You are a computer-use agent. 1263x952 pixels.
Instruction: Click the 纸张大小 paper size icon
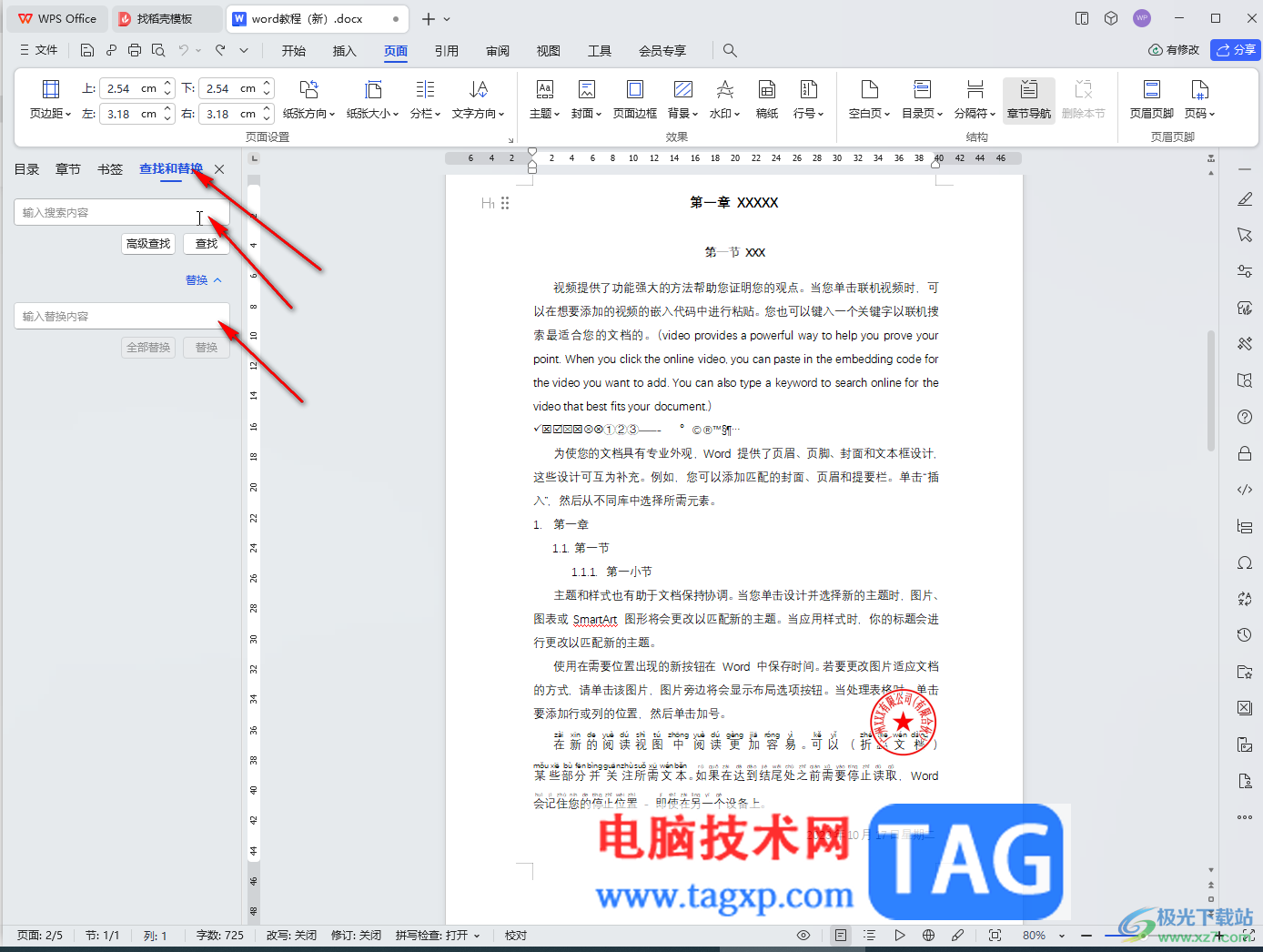(x=372, y=89)
